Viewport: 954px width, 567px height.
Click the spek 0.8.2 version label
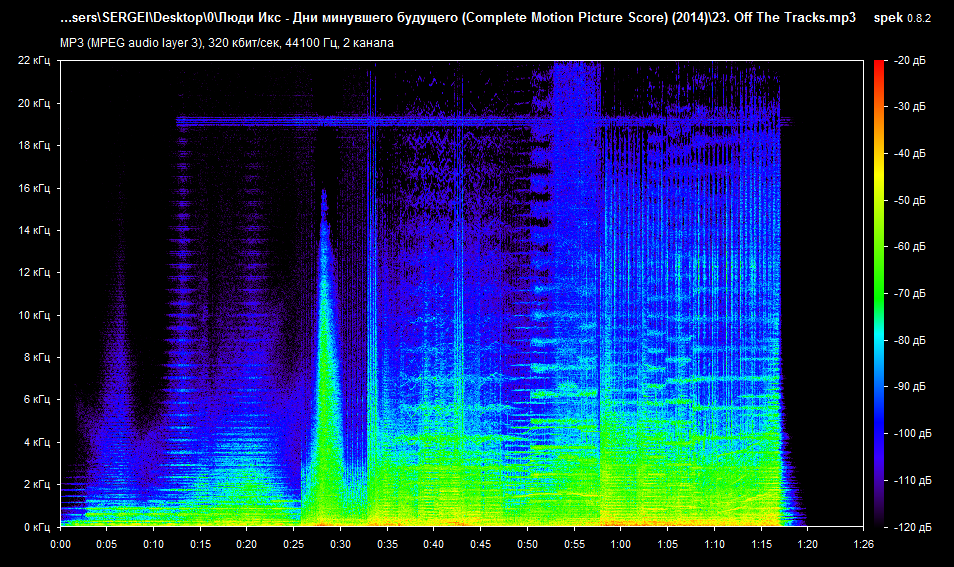point(901,19)
